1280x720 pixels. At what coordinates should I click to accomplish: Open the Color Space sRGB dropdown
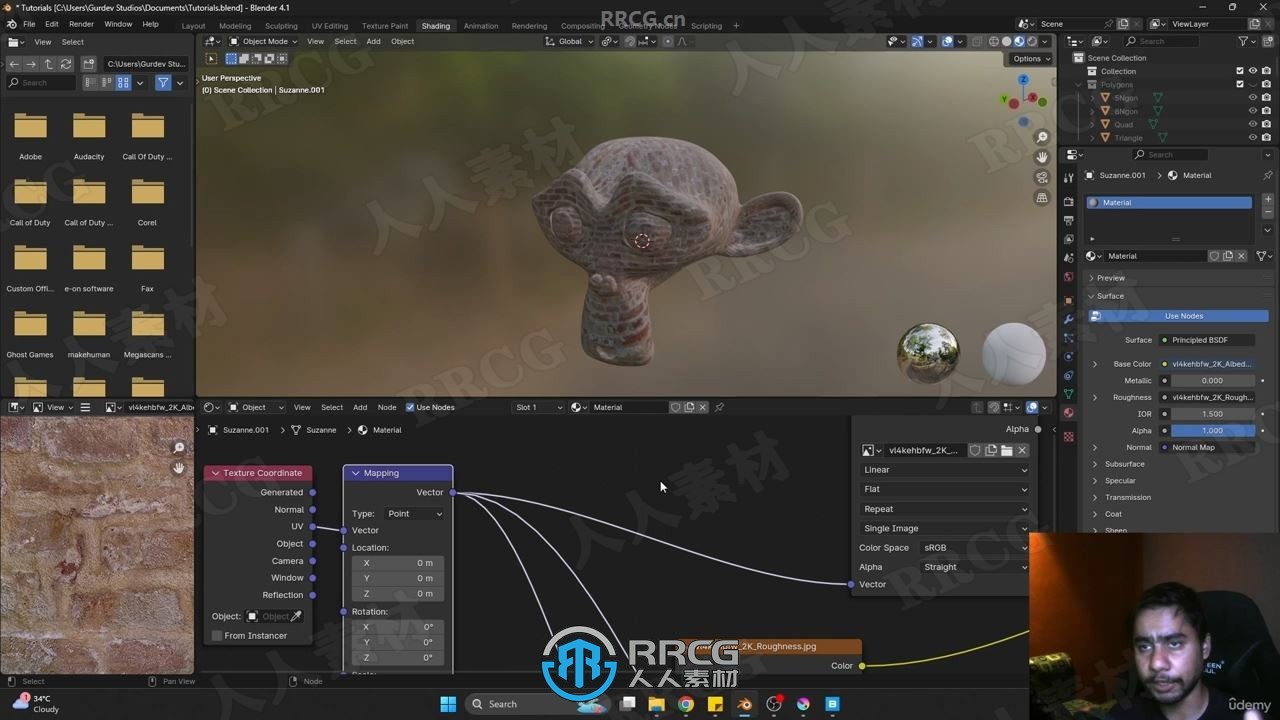[x=974, y=548]
